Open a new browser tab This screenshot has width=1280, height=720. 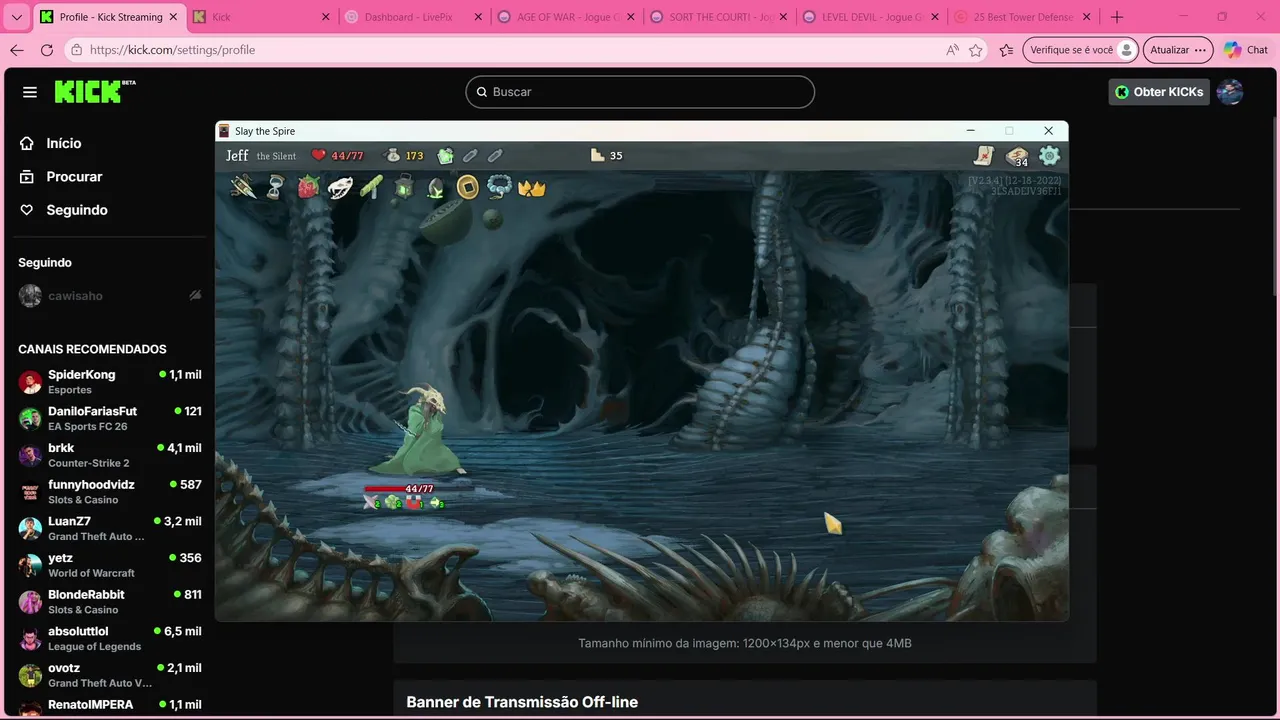(1117, 17)
